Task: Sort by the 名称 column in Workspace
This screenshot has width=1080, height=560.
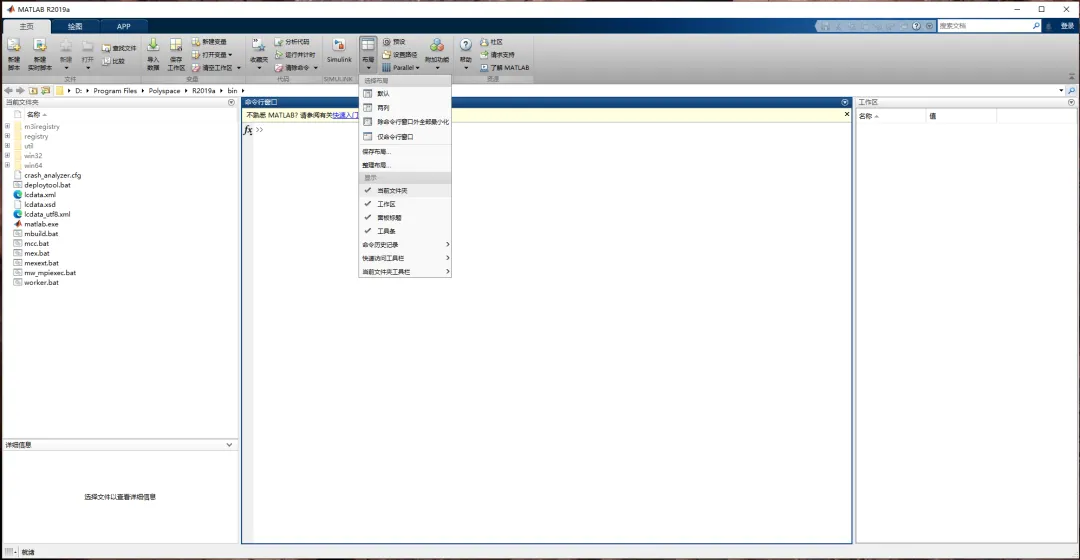Action: point(890,116)
